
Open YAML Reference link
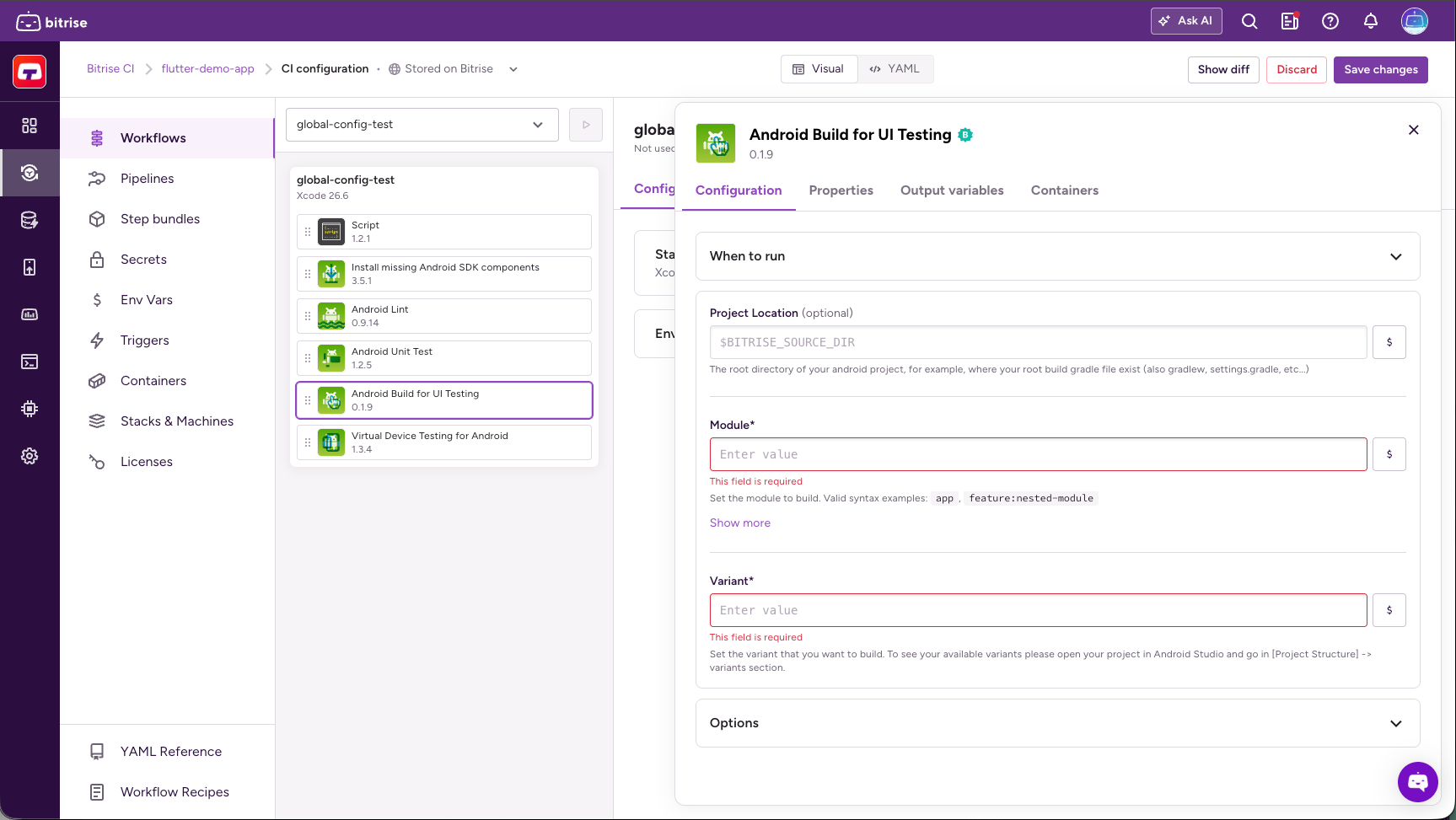pyautogui.click(x=168, y=752)
